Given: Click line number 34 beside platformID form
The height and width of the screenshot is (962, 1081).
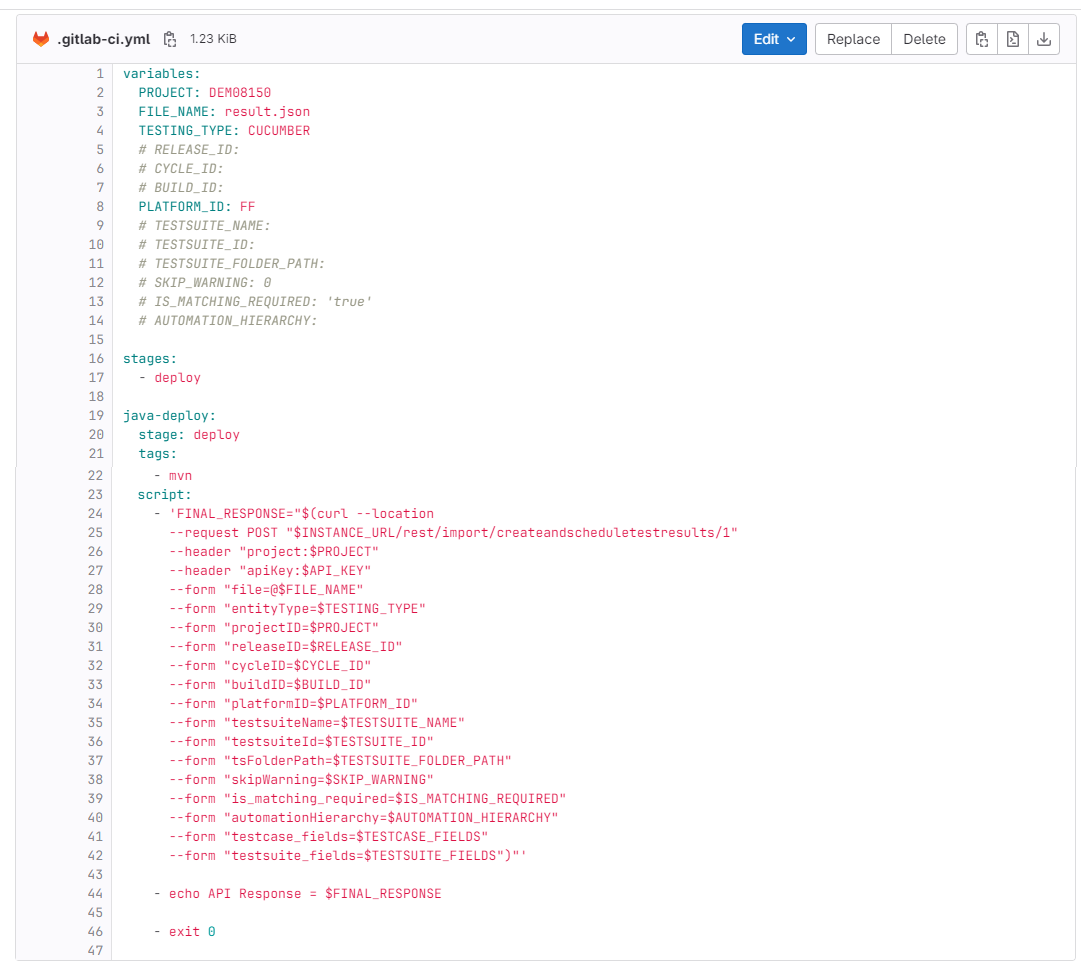Looking at the screenshot, I should (x=96, y=703).
